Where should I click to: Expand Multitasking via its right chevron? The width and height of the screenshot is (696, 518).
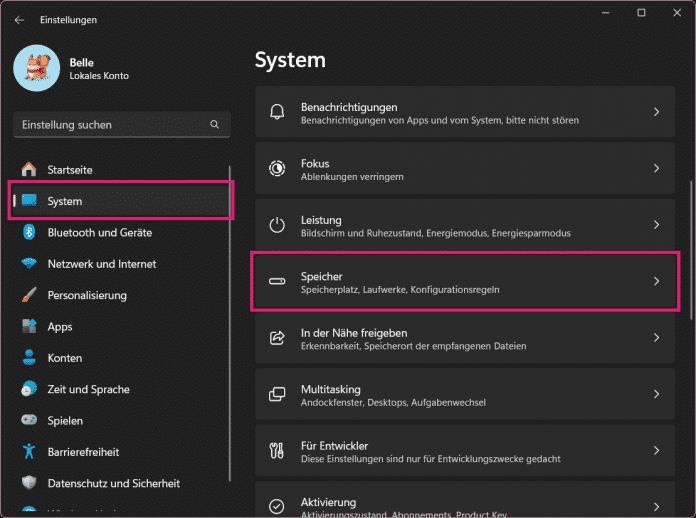656,395
